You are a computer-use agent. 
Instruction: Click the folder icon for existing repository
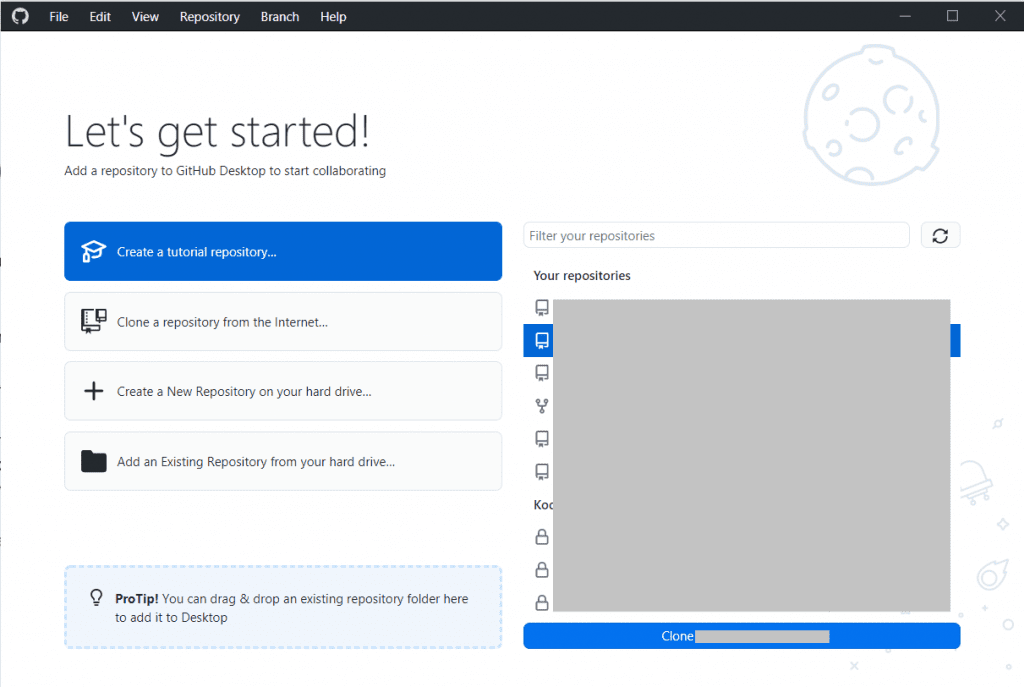pos(93,461)
